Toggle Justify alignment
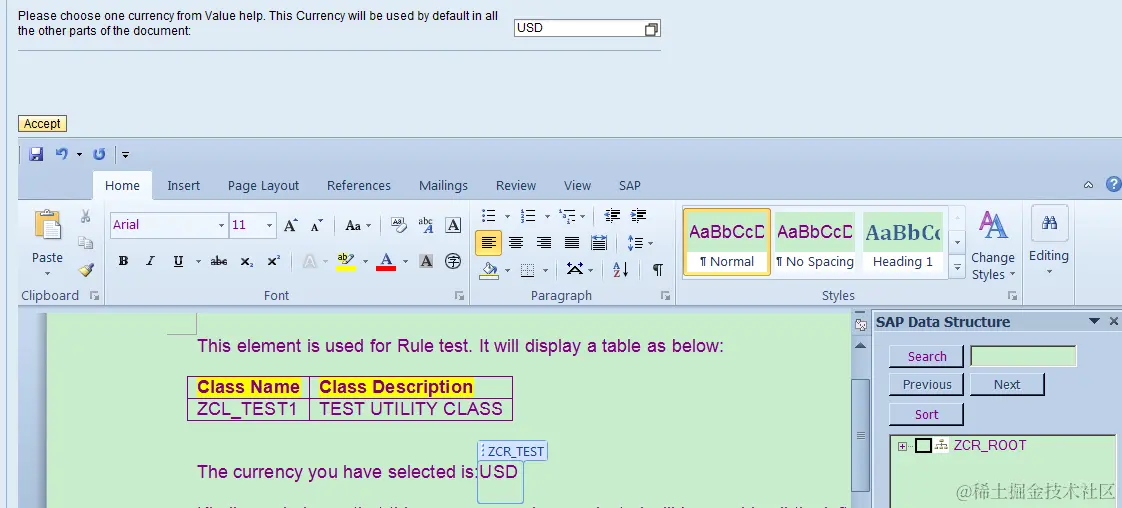The width and height of the screenshot is (1122, 508). click(x=571, y=243)
